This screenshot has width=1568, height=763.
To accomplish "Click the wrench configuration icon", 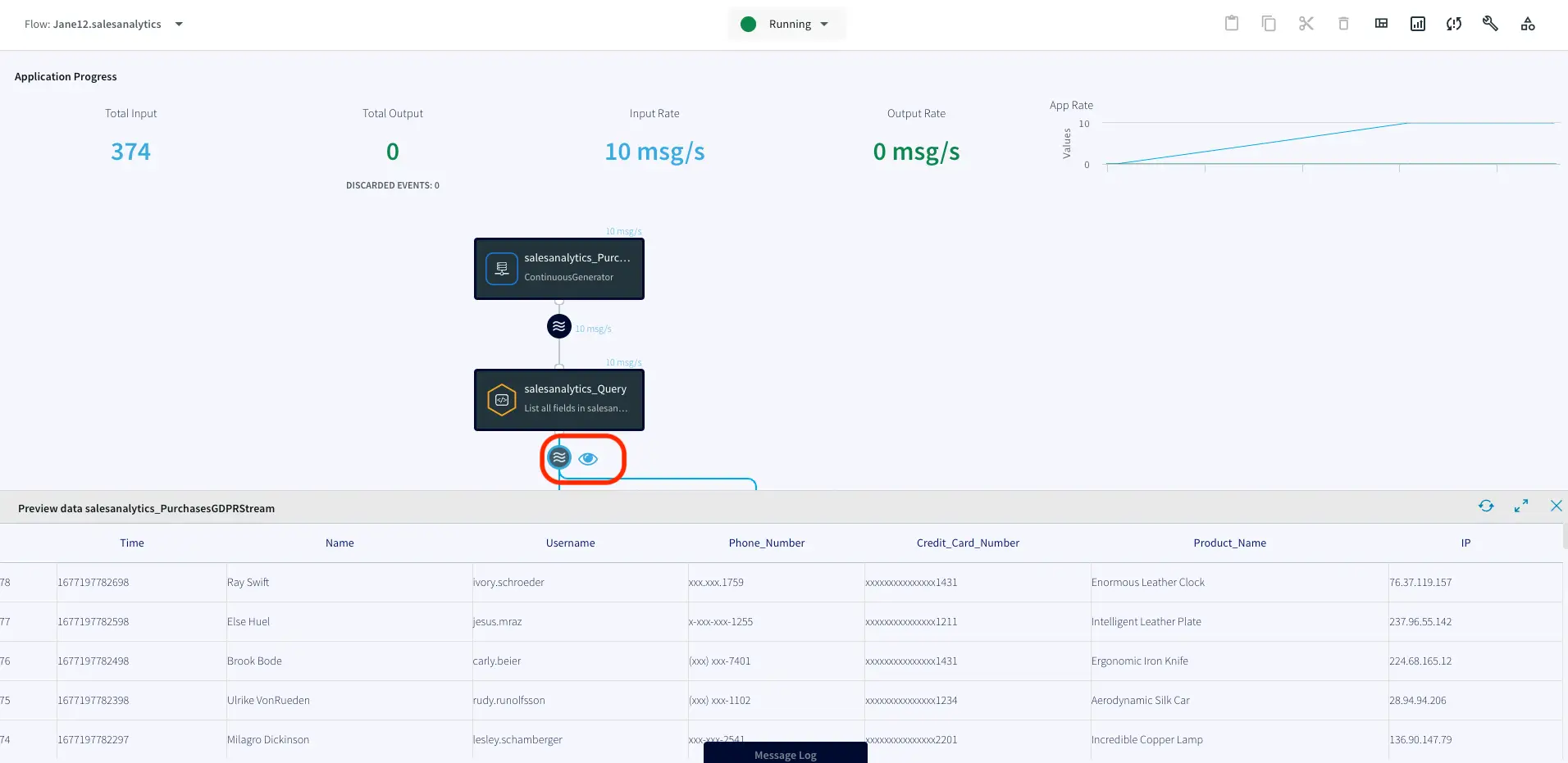I will 1490,24.
